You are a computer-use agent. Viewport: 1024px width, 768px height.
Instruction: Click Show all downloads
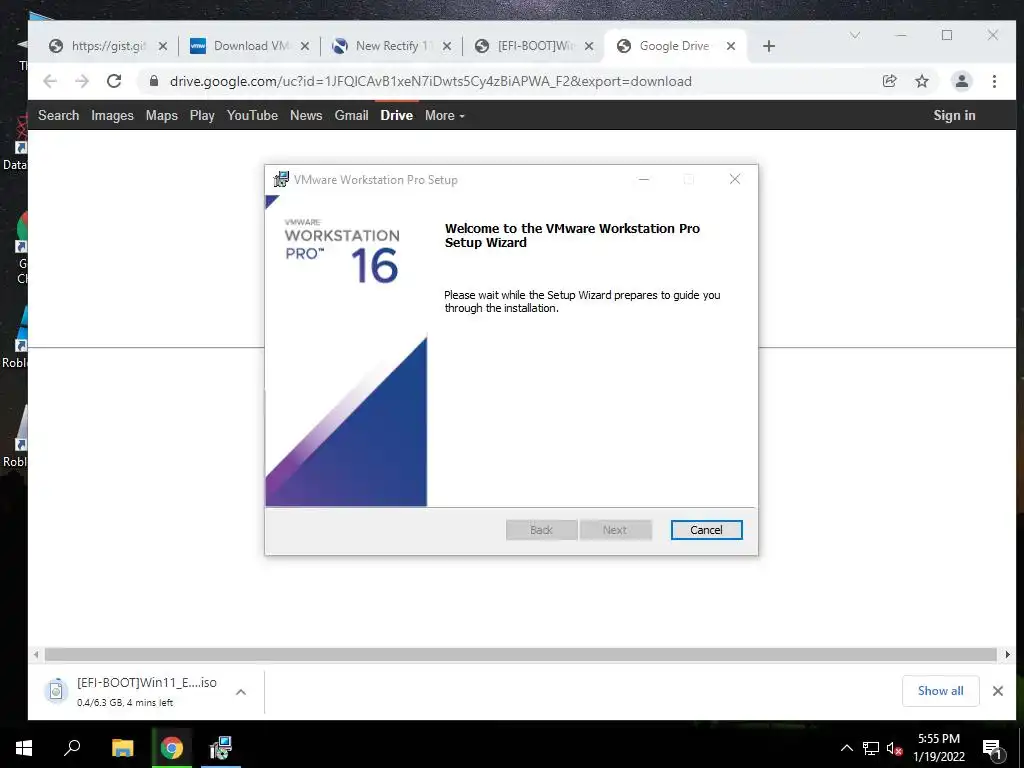tap(940, 691)
